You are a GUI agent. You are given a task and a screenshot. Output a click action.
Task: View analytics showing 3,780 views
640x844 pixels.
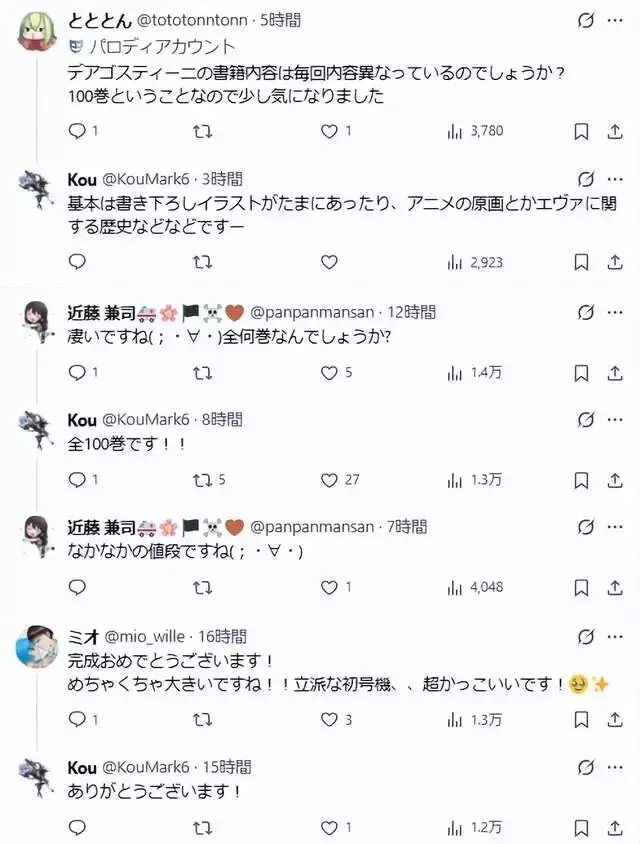[x=475, y=131]
